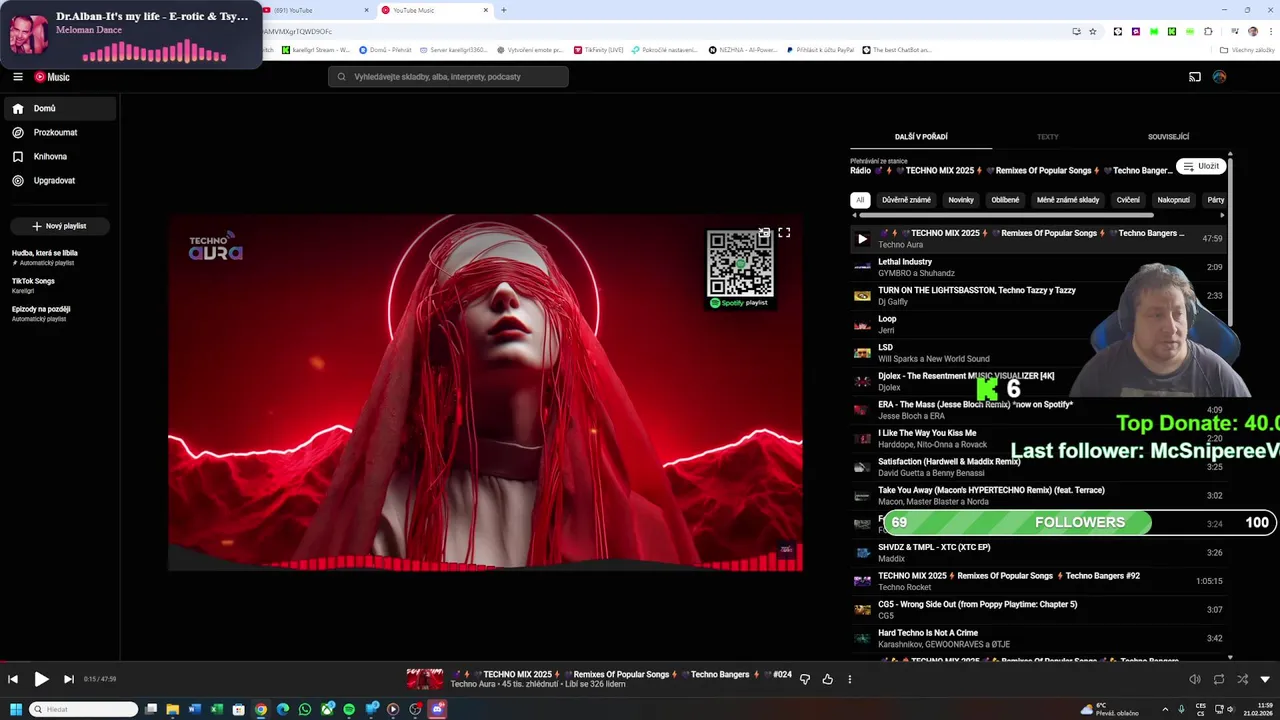Click the chips scrollbar left arrow

click(x=854, y=215)
